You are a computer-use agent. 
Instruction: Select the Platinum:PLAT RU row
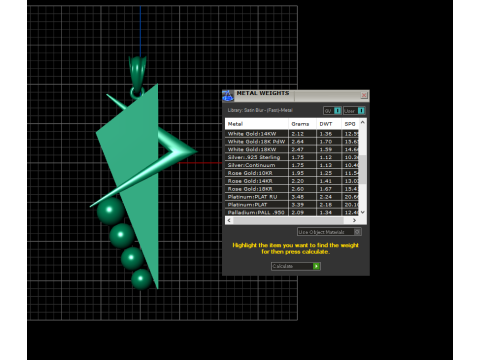pos(292,197)
